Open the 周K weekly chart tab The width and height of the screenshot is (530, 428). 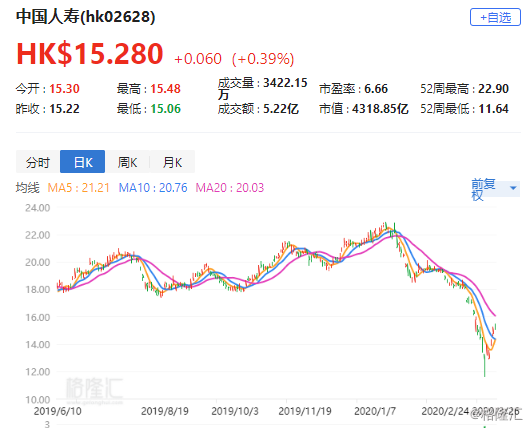click(x=127, y=162)
